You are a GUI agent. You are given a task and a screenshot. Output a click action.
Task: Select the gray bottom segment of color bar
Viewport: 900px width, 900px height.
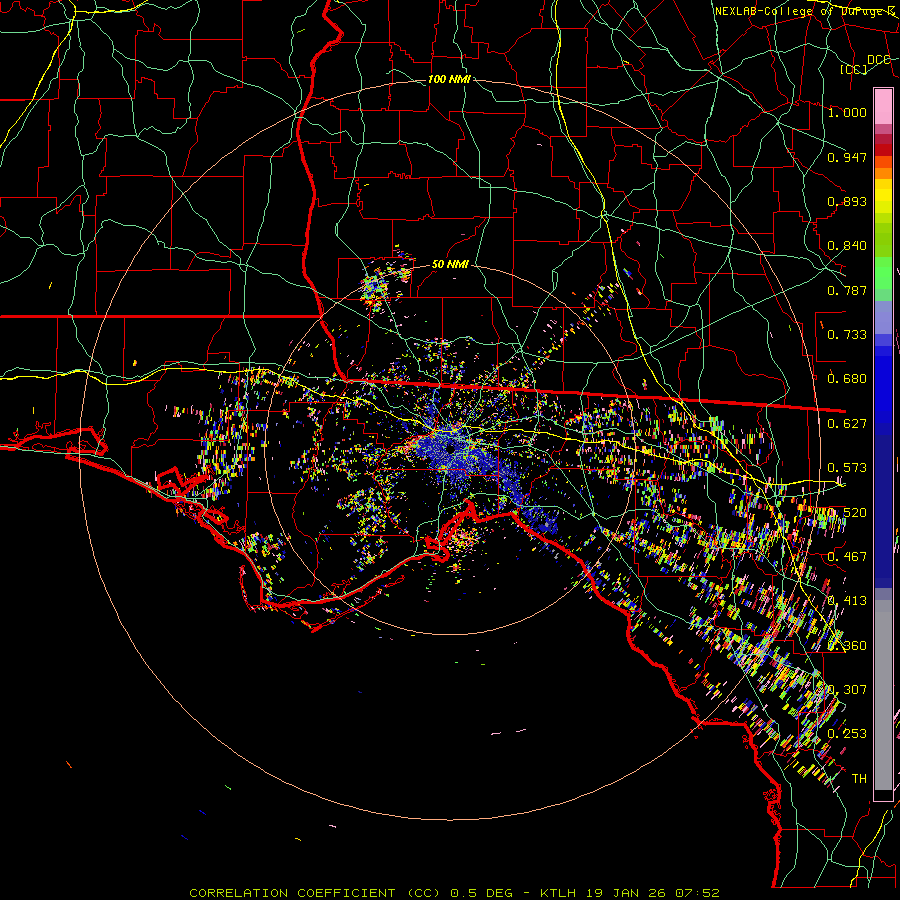click(883, 700)
